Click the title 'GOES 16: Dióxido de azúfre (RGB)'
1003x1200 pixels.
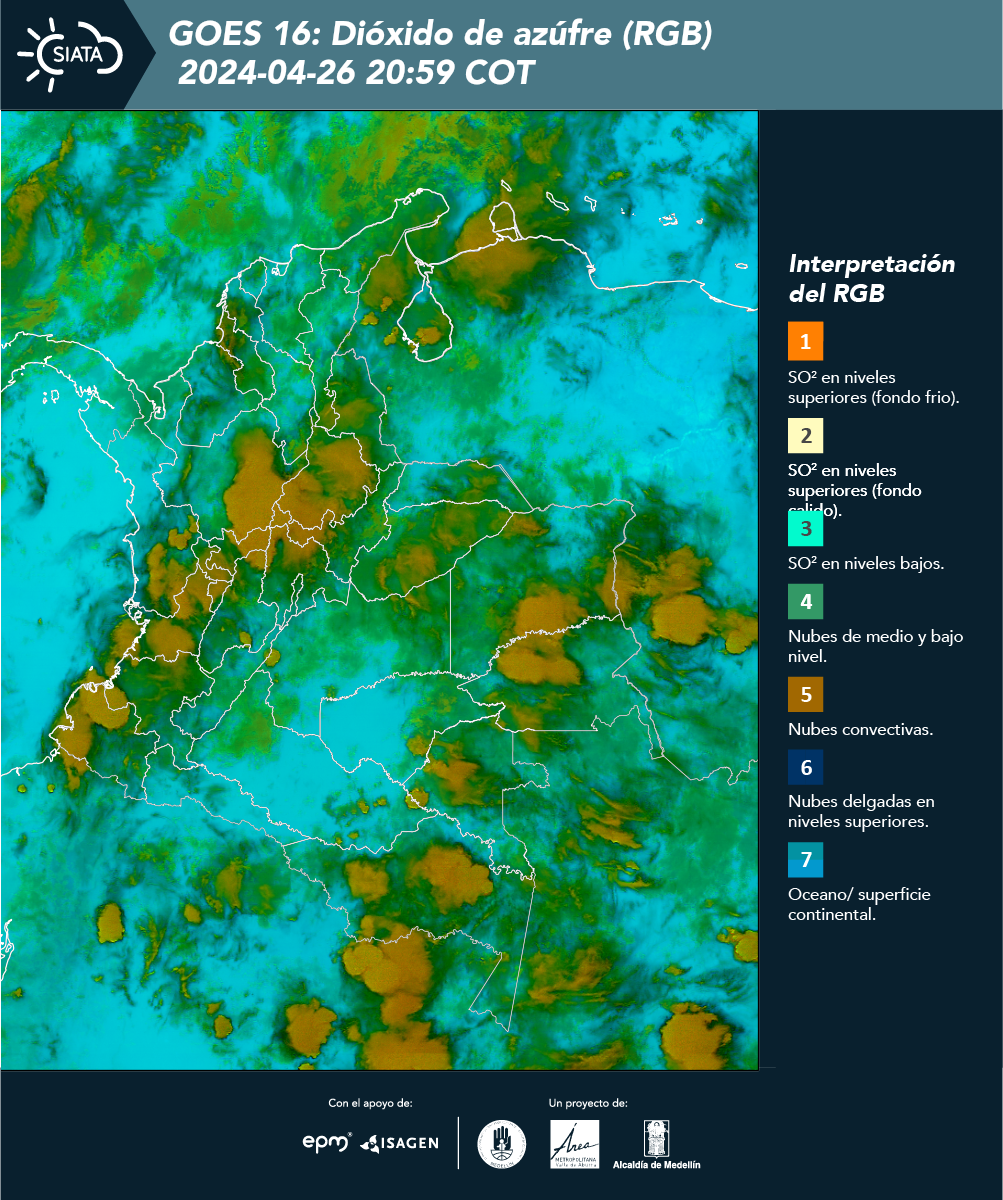(440, 34)
